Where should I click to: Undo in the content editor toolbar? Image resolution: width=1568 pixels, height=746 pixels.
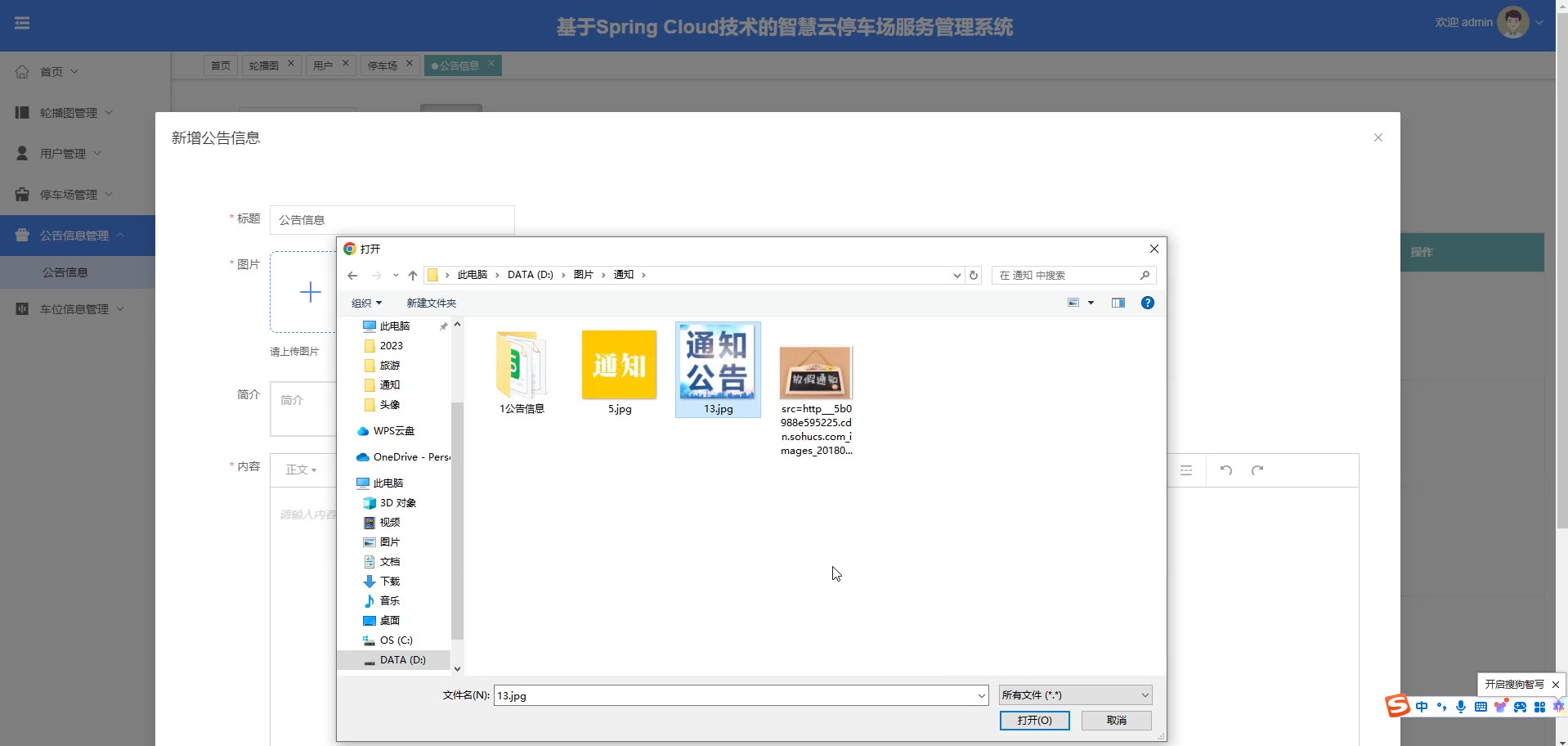(1226, 470)
